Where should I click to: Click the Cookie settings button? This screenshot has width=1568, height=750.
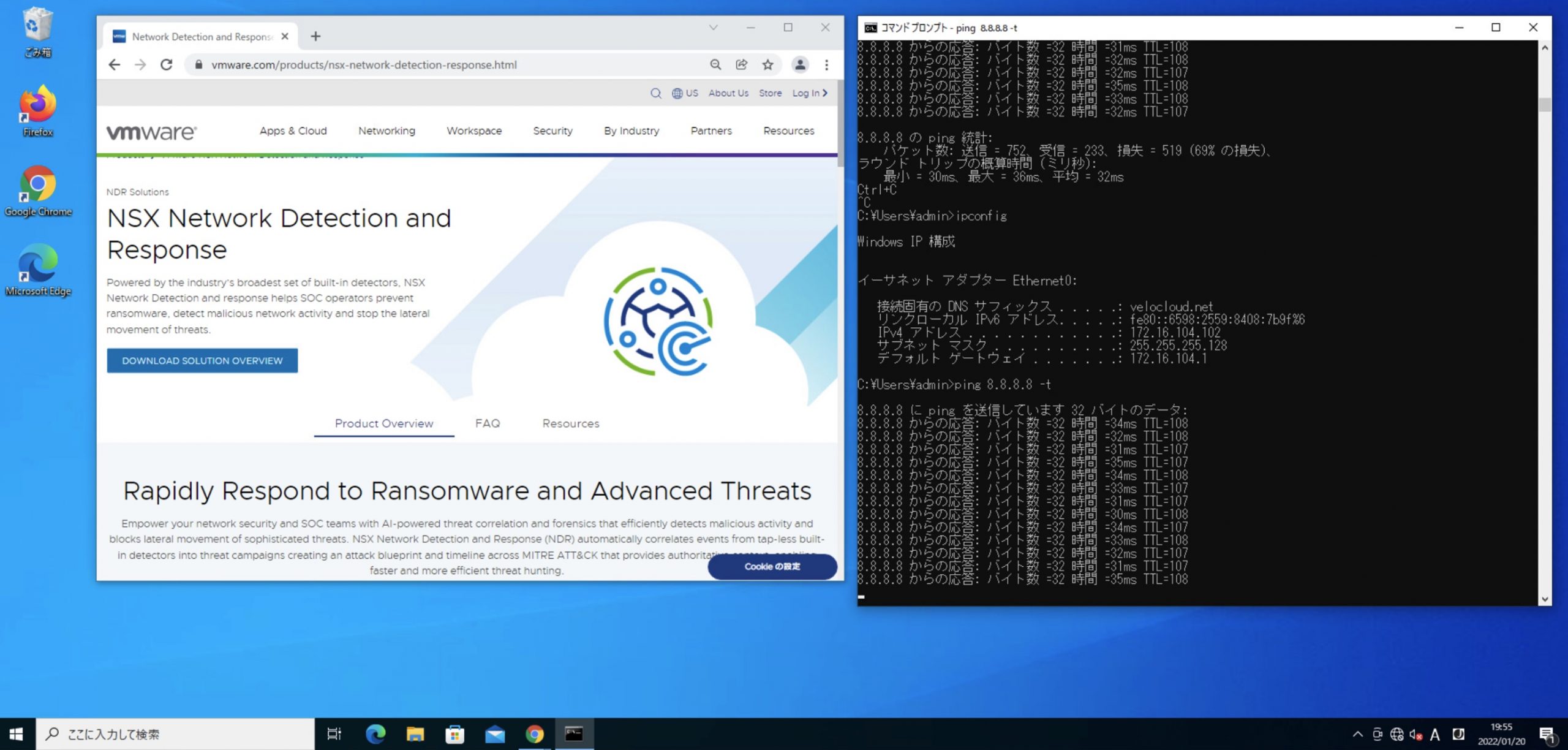772,566
